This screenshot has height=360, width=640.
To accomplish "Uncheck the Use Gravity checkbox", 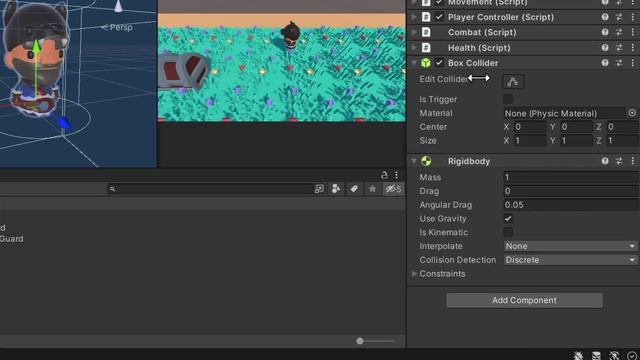I will tap(508, 219).
